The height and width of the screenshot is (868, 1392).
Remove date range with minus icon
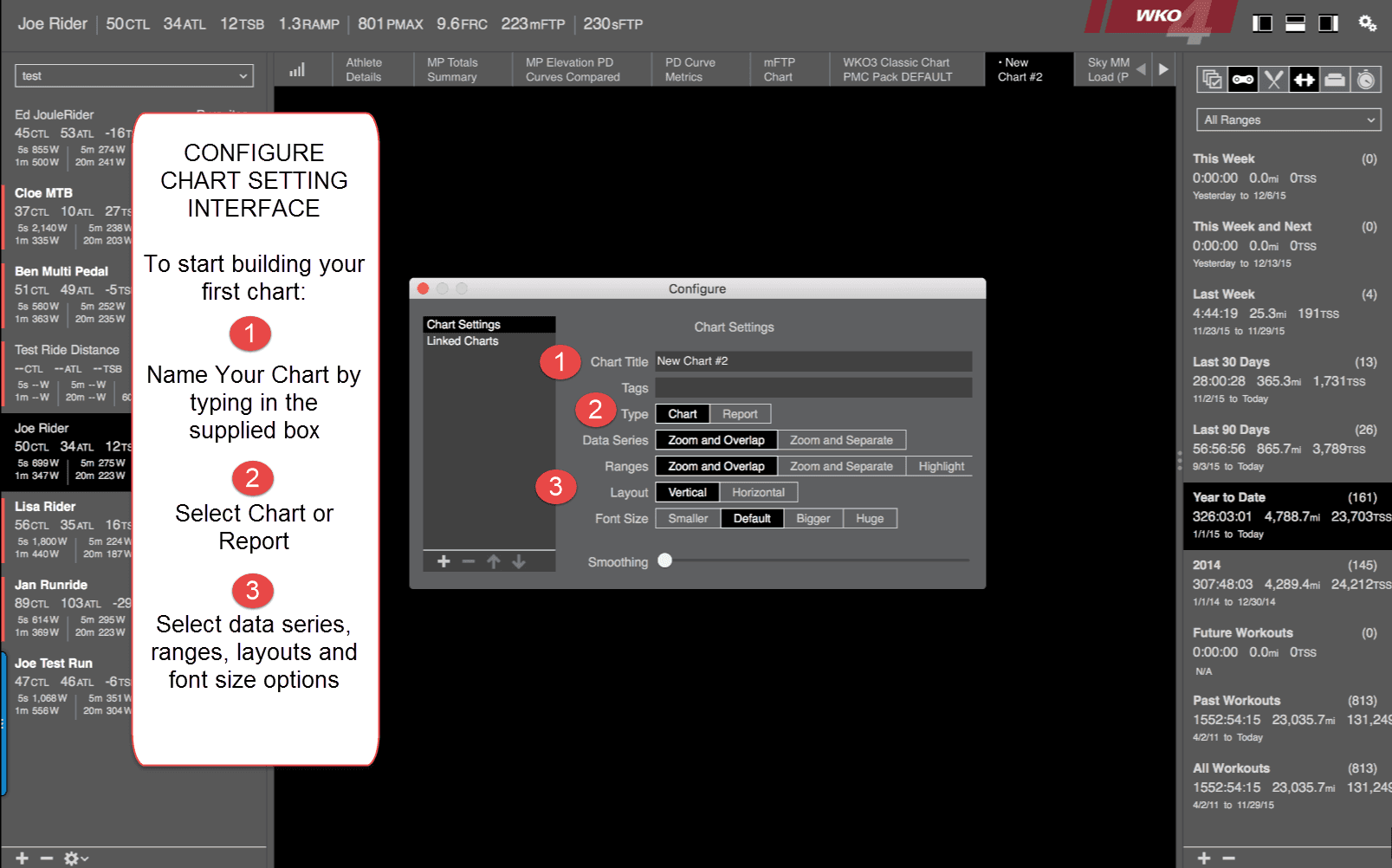click(x=1228, y=858)
